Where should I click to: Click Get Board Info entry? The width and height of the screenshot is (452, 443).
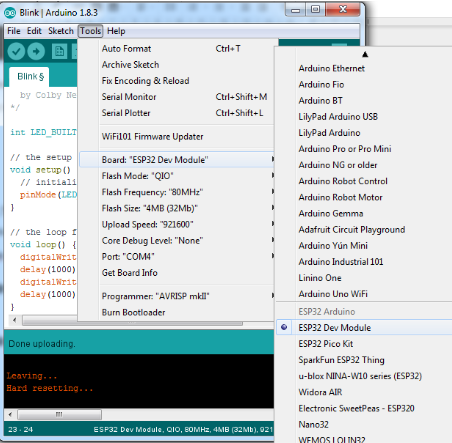pyautogui.click(x=177, y=273)
